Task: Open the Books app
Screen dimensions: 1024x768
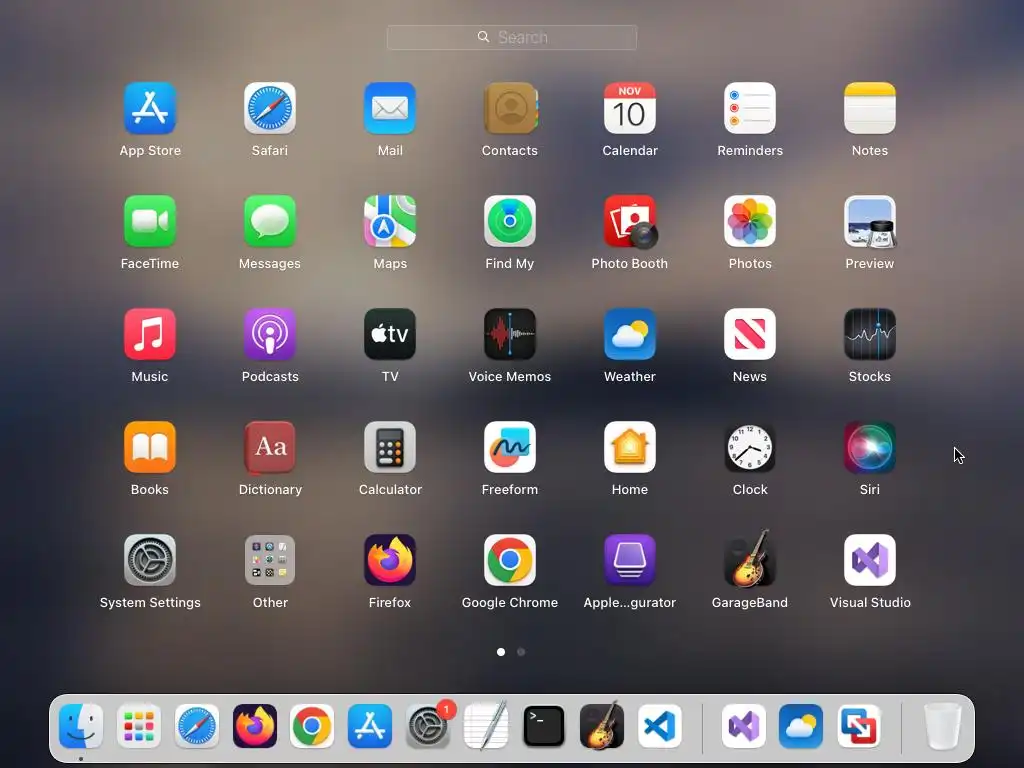Action: click(x=150, y=447)
